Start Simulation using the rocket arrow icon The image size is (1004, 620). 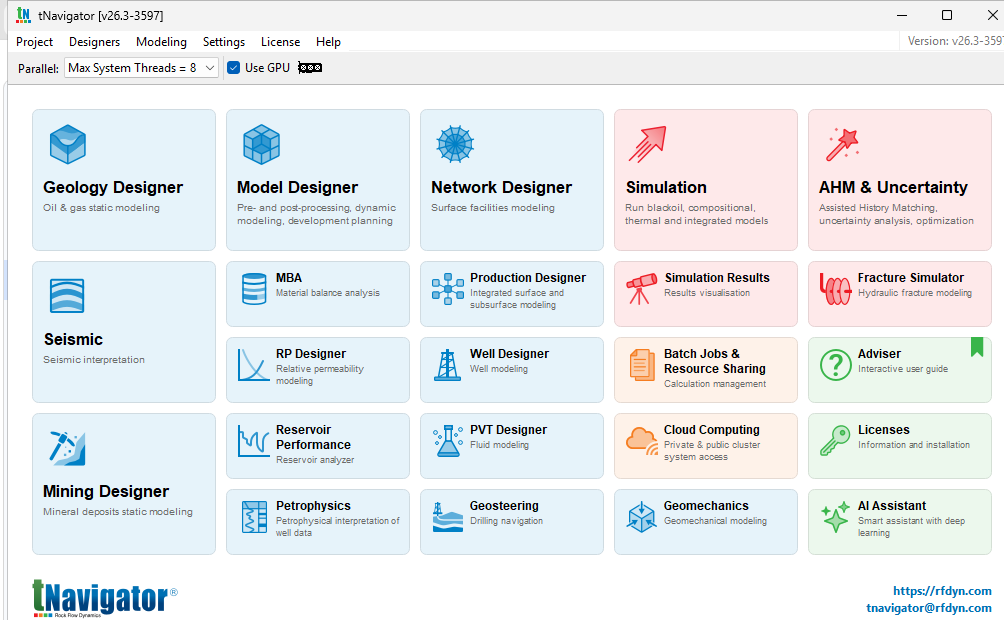pyautogui.click(x=648, y=144)
